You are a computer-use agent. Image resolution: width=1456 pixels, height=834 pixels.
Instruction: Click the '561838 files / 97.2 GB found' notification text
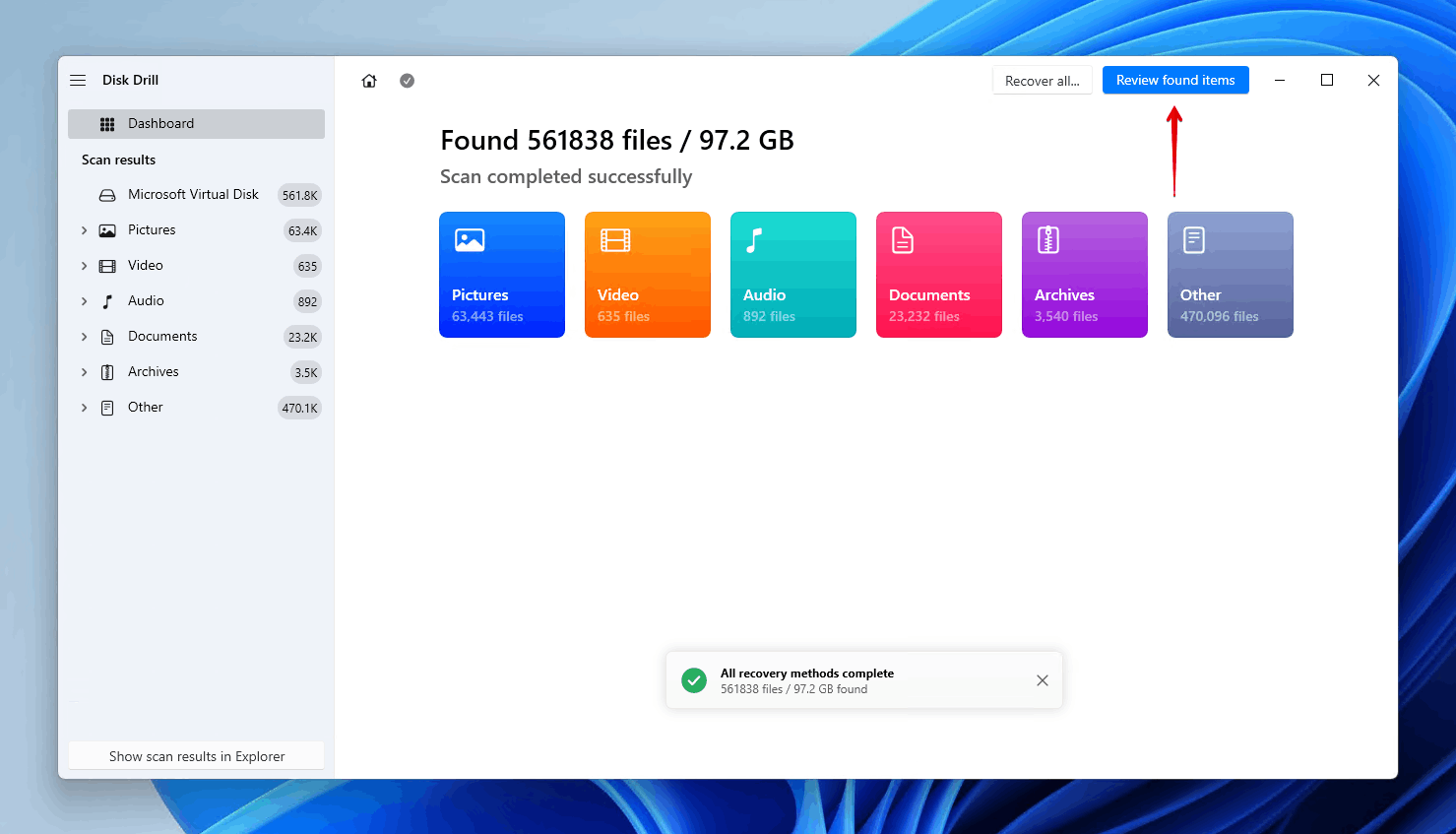click(x=793, y=689)
